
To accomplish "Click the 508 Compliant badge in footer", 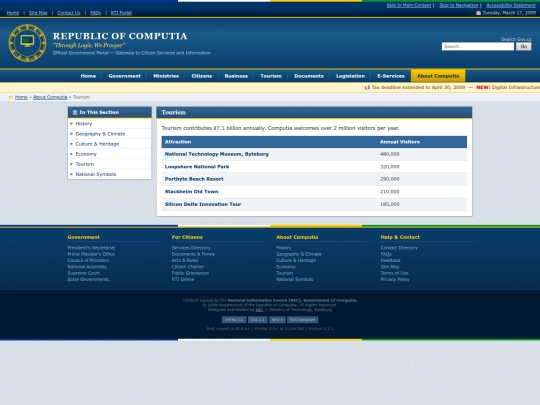I will (x=302, y=320).
